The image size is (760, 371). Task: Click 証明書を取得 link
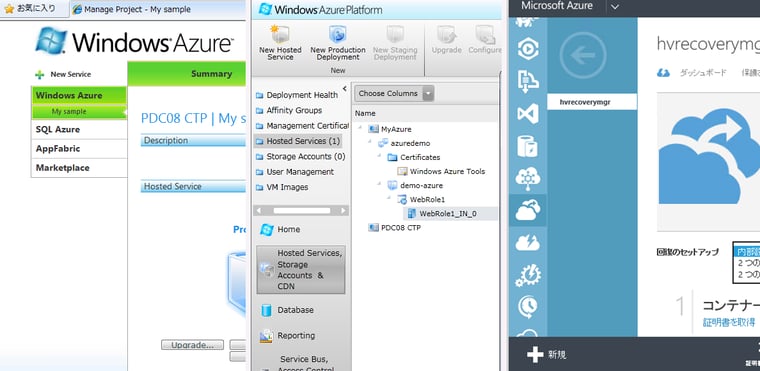tap(728, 323)
